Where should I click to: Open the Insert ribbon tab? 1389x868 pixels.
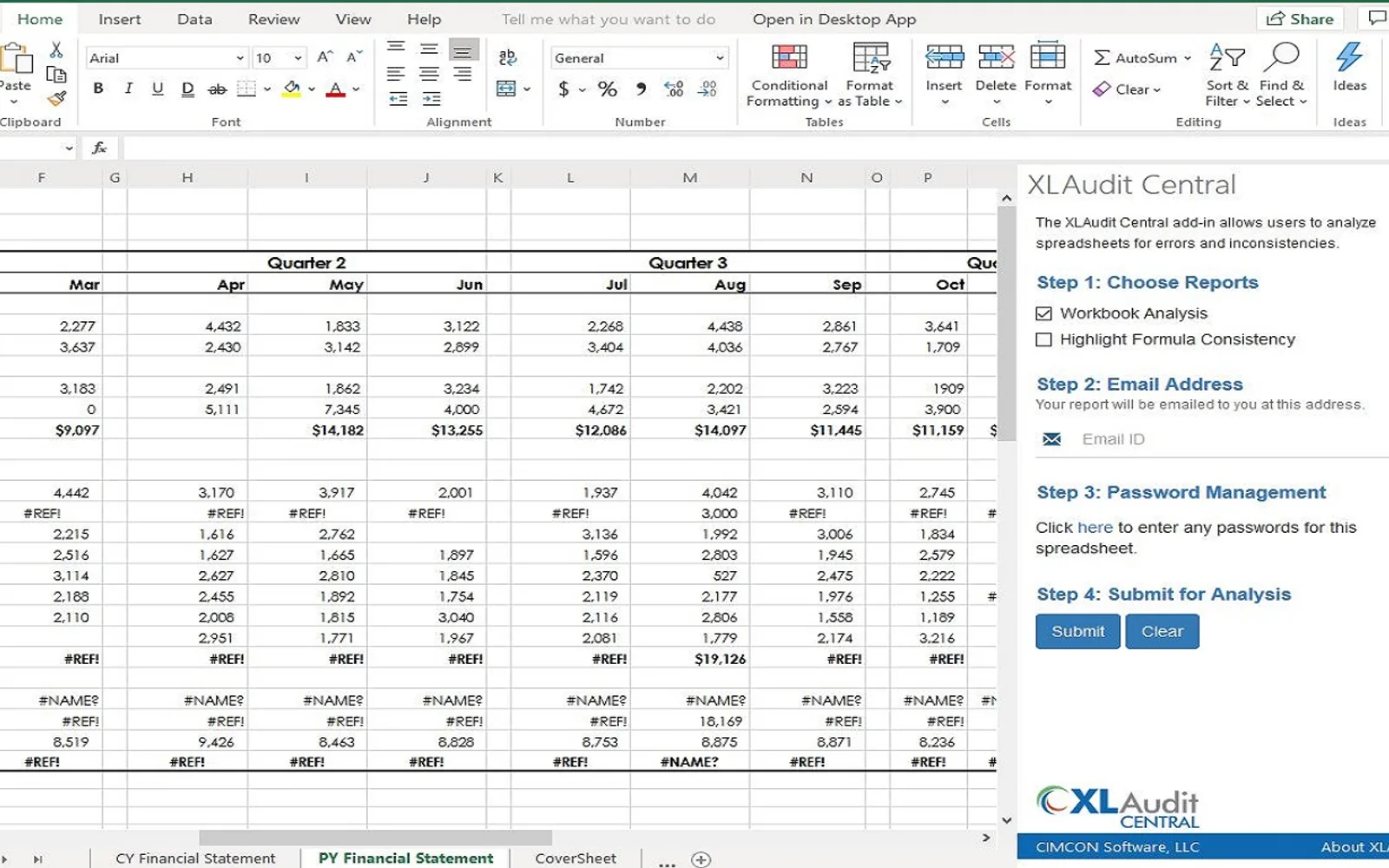pyautogui.click(x=120, y=19)
